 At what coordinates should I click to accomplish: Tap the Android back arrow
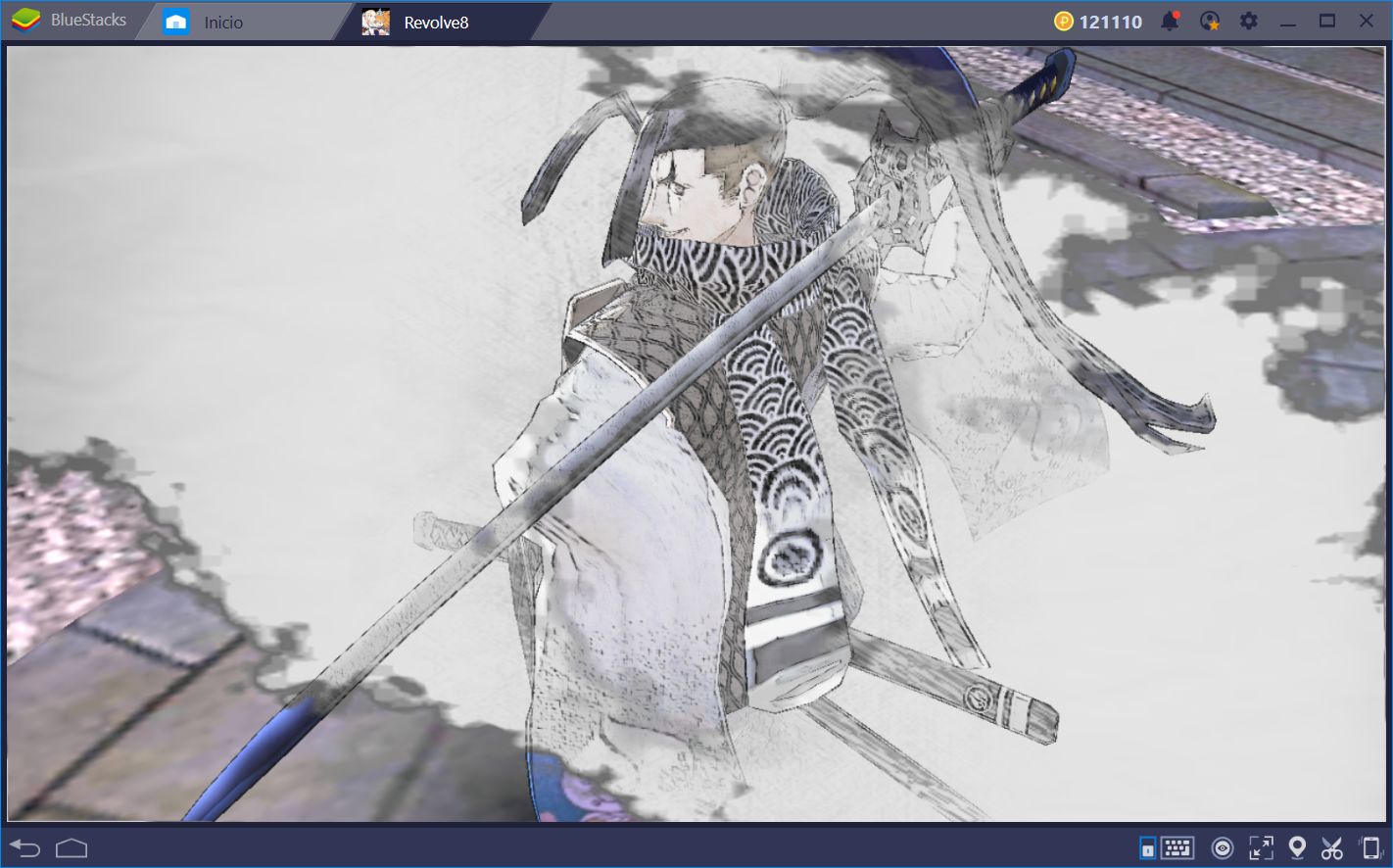tap(24, 847)
